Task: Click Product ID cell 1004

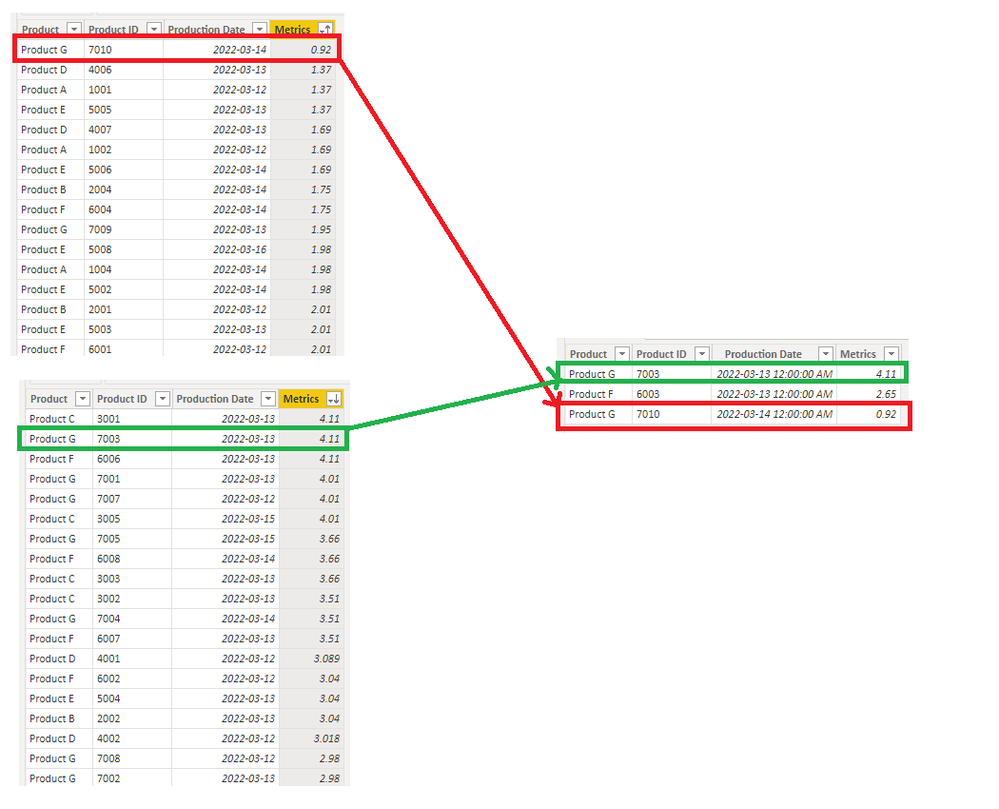Action: coord(100,269)
